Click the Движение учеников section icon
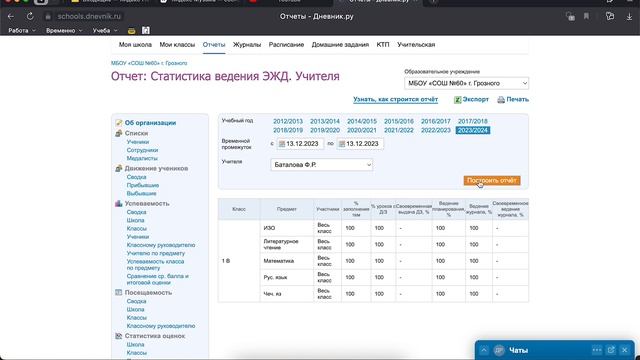640x360 pixels. (119, 169)
